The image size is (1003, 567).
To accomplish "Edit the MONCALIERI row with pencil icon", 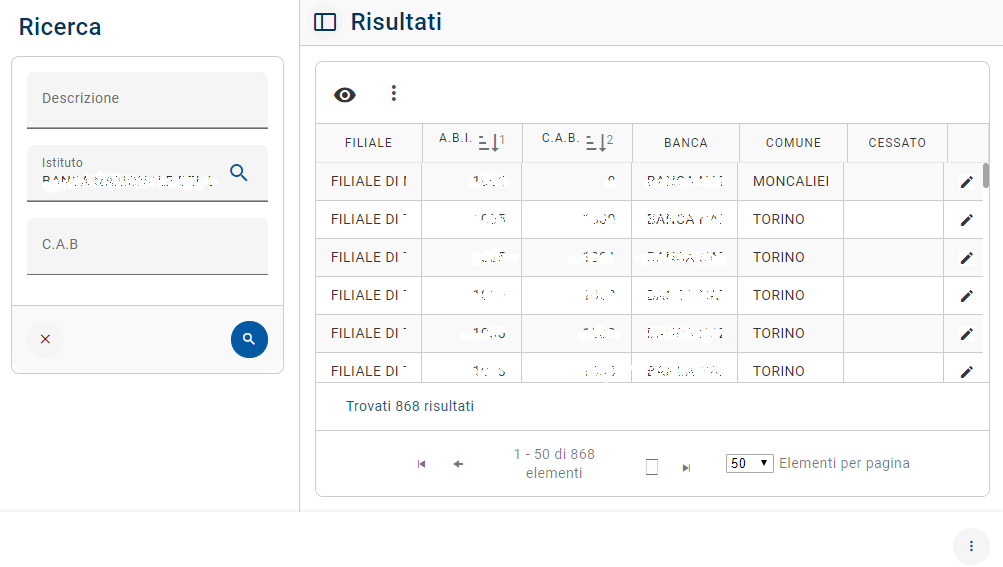I will [x=966, y=182].
